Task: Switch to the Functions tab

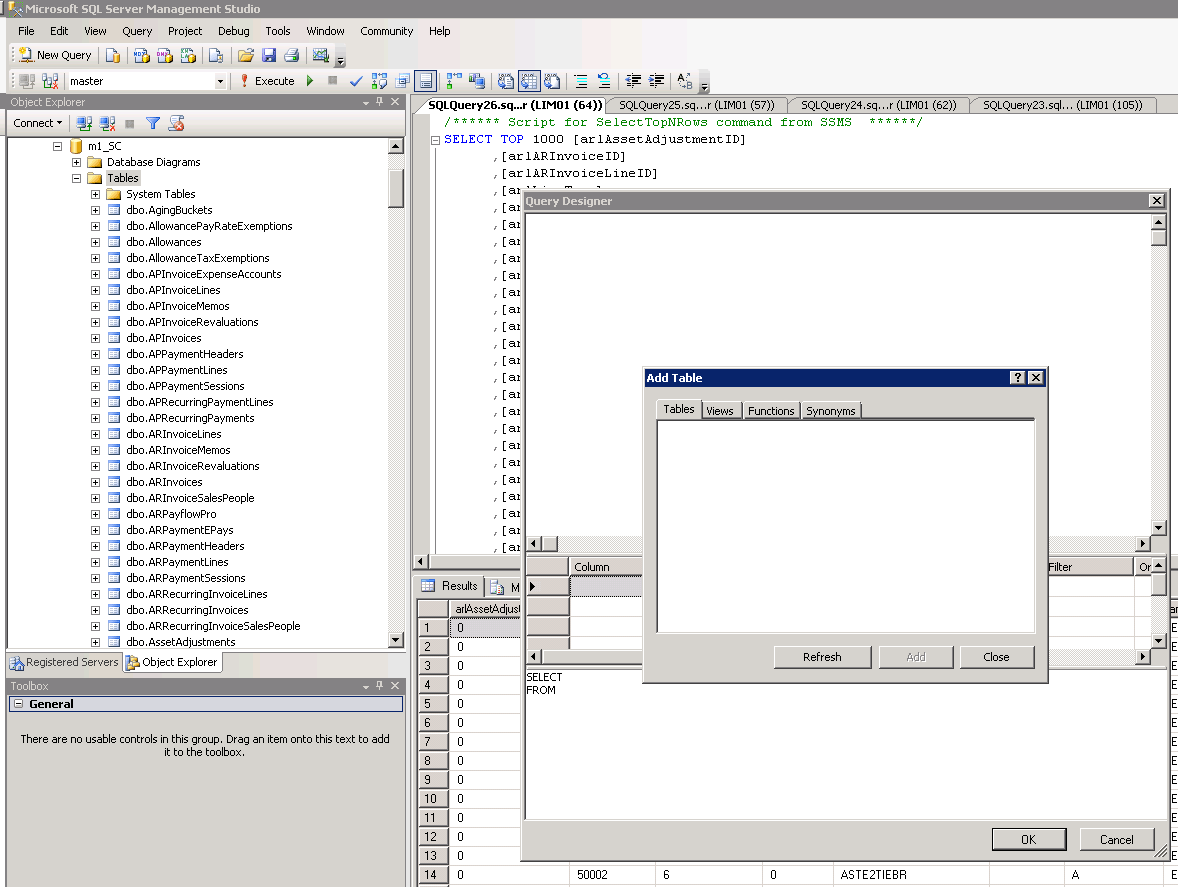Action: coord(771,410)
